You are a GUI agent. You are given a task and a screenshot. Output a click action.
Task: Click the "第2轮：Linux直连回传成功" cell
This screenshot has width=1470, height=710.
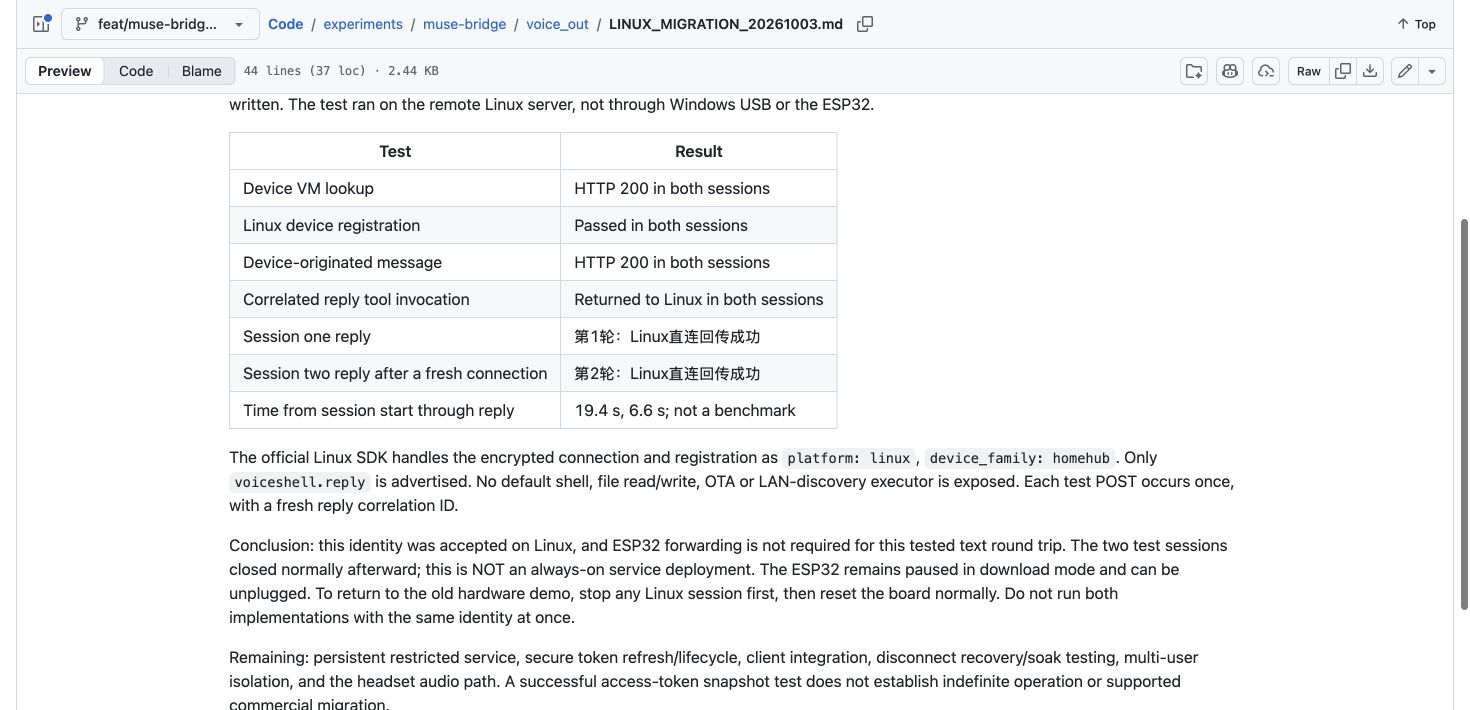[x=698, y=373]
